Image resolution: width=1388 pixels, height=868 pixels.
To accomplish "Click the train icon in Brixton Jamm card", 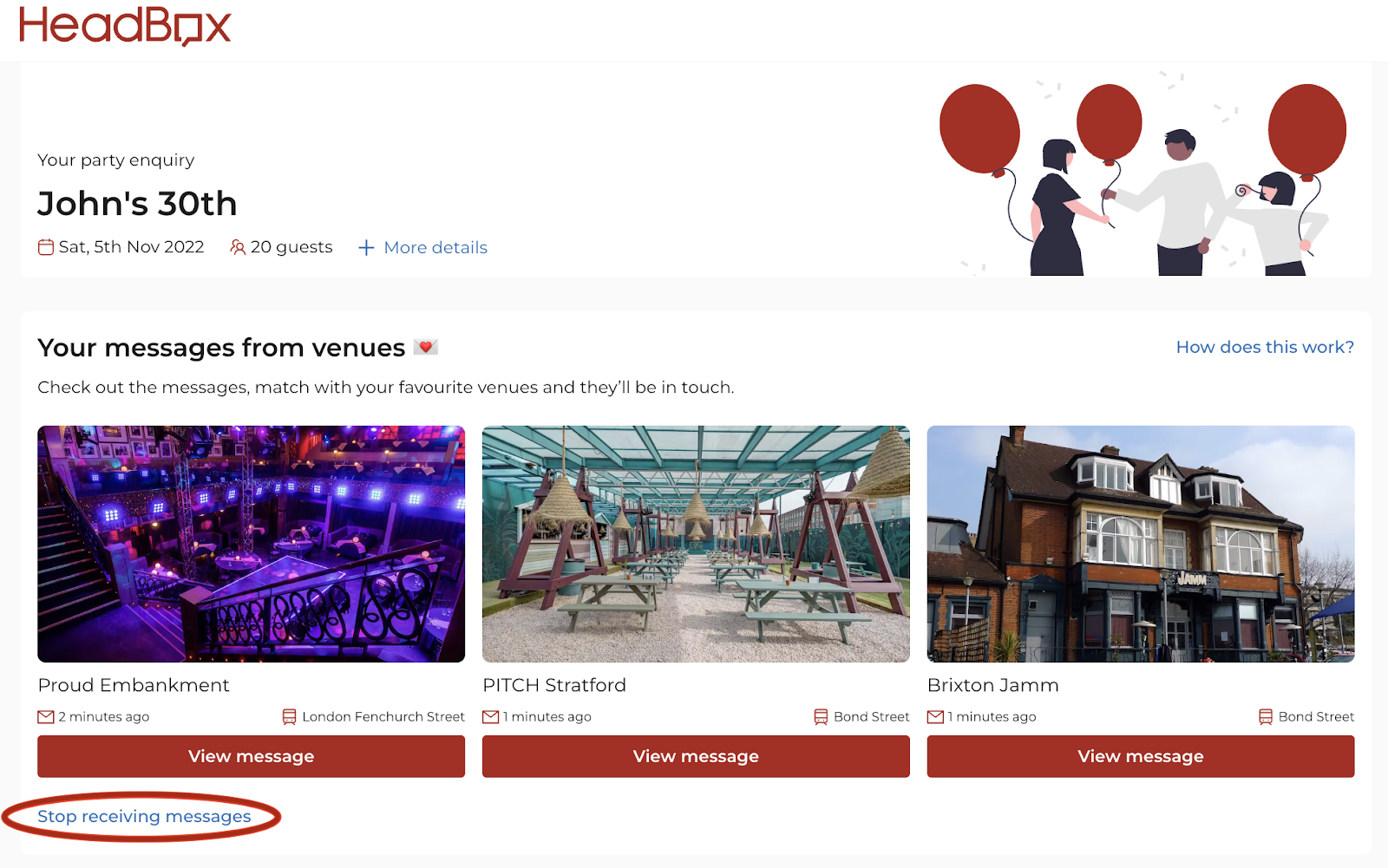I will [1266, 717].
